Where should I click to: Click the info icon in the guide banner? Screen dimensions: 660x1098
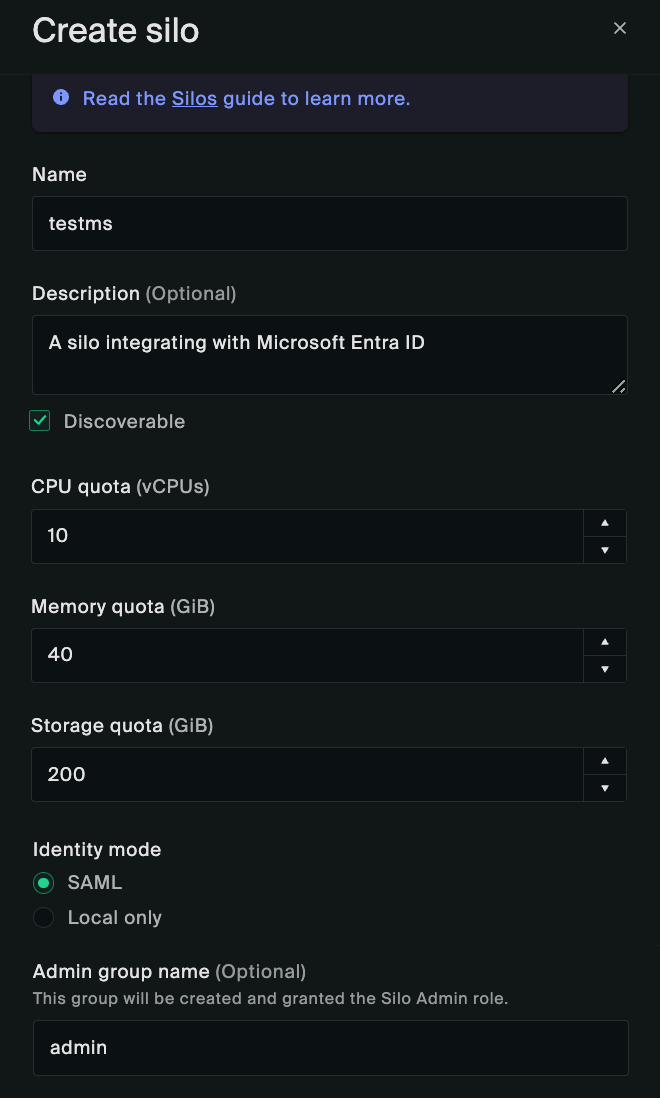[61, 98]
